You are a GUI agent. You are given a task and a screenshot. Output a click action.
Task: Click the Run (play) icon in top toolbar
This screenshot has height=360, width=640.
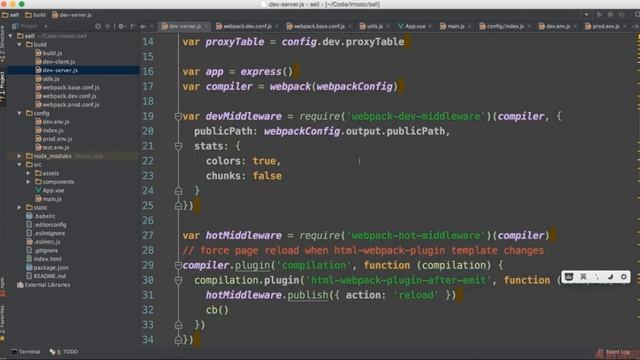599,15
